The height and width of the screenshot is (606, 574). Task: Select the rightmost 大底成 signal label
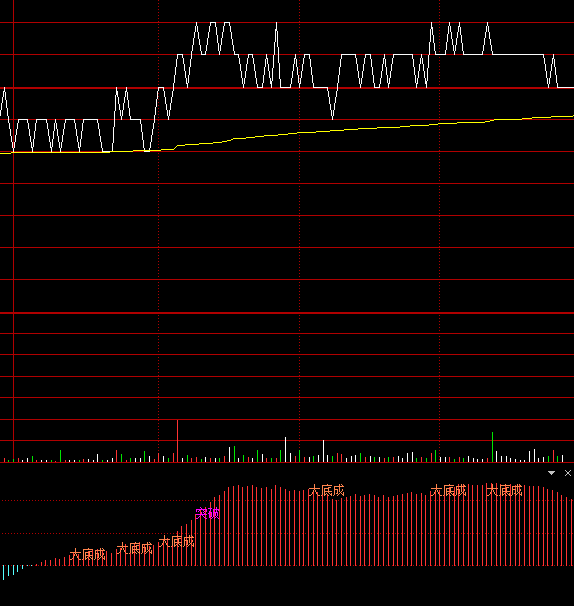(x=504, y=491)
